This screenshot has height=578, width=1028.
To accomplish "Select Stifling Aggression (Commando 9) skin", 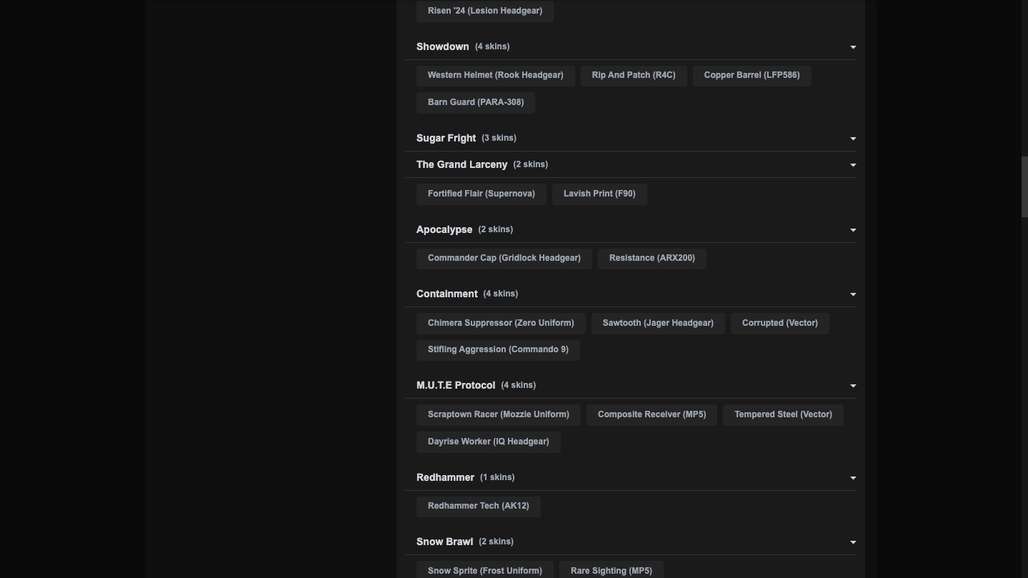I will pyautogui.click(x=498, y=350).
